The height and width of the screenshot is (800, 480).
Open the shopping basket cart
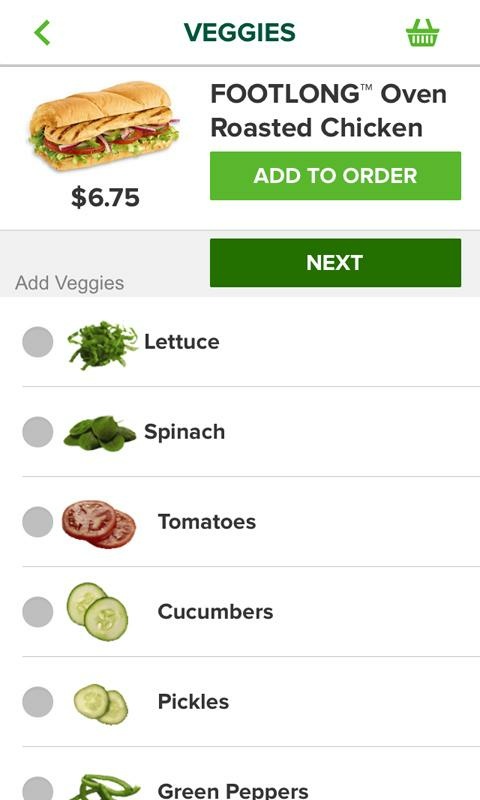pyautogui.click(x=422, y=33)
